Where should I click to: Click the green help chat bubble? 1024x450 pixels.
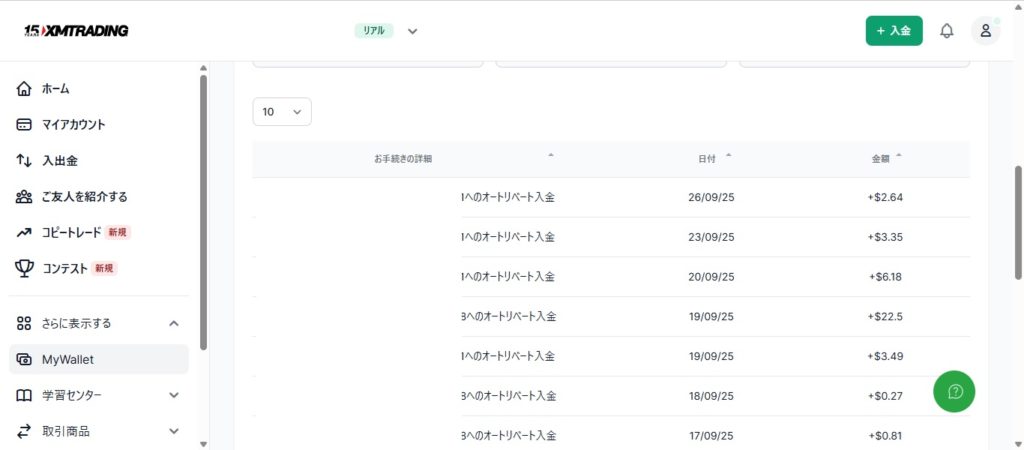coord(954,391)
